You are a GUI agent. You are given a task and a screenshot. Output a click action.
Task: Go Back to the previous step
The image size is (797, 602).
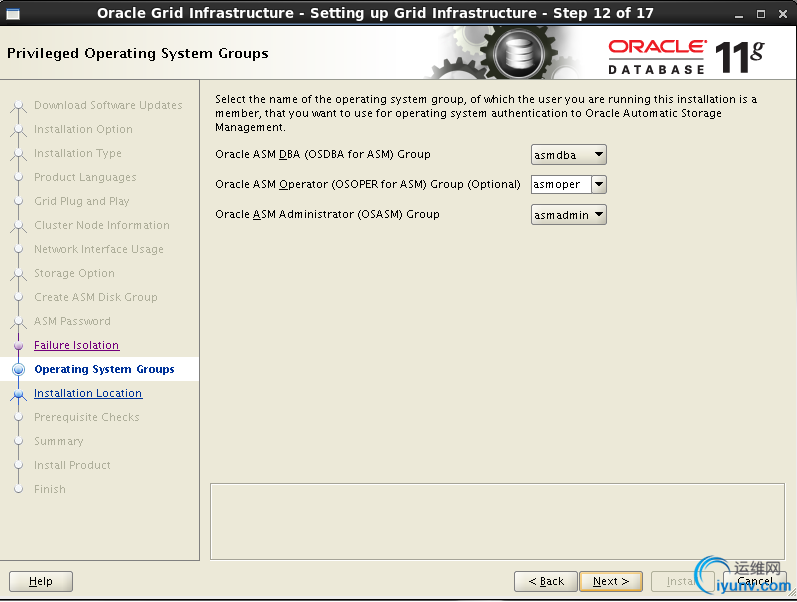pos(545,581)
